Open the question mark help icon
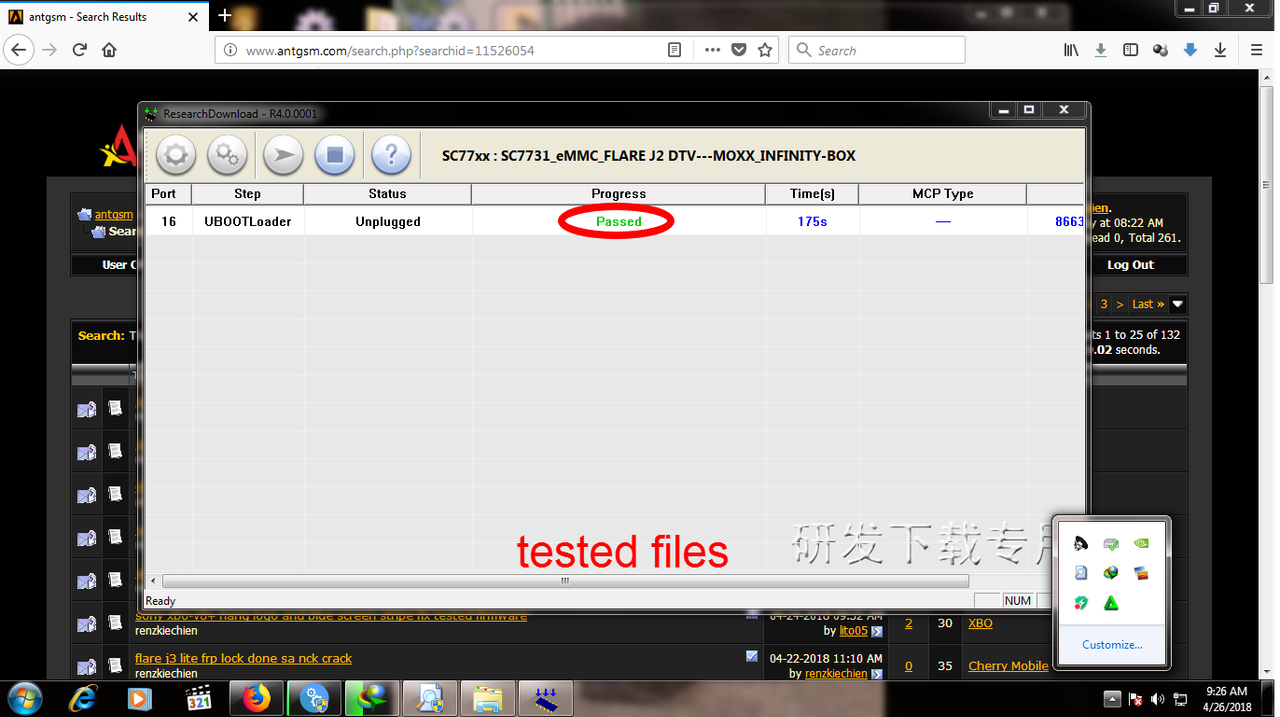1280x717 pixels. (x=391, y=155)
